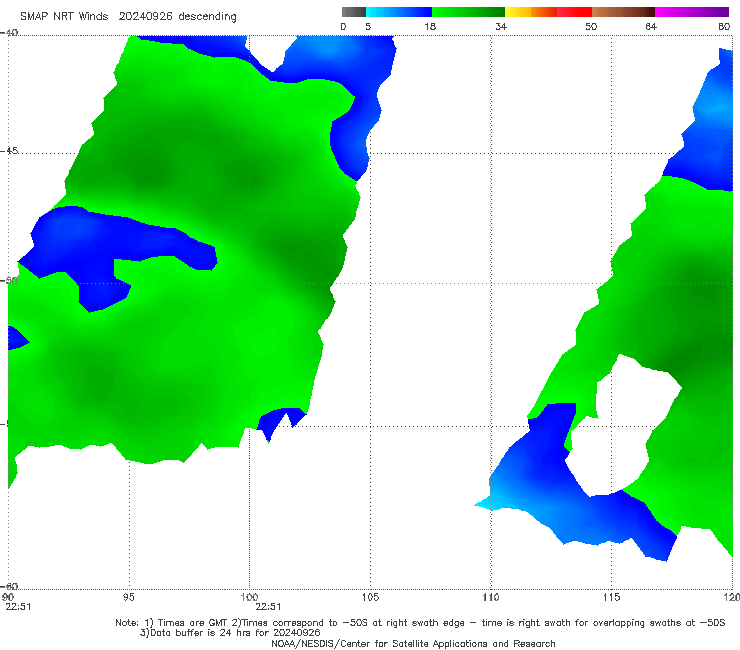
Task: Click the color bar scale label "64"
Action: coord(651,26)
